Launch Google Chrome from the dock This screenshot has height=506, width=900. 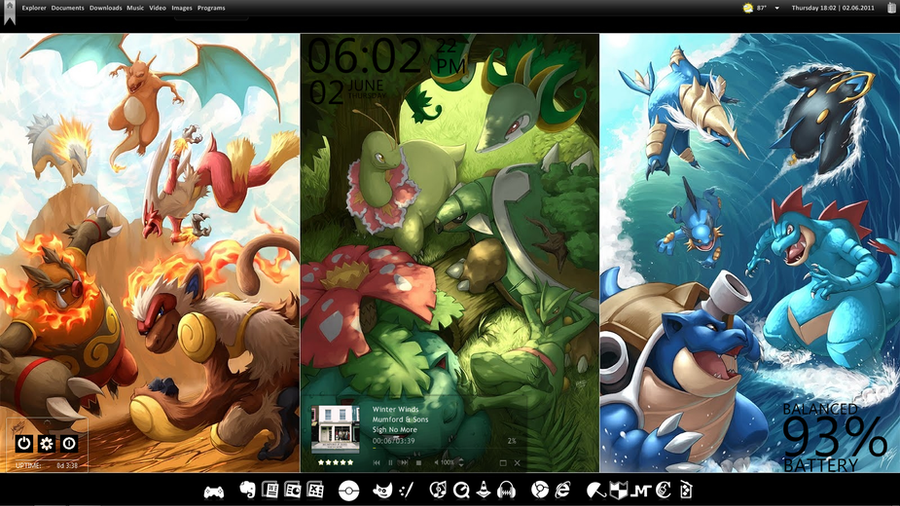[x=540, y=491]
